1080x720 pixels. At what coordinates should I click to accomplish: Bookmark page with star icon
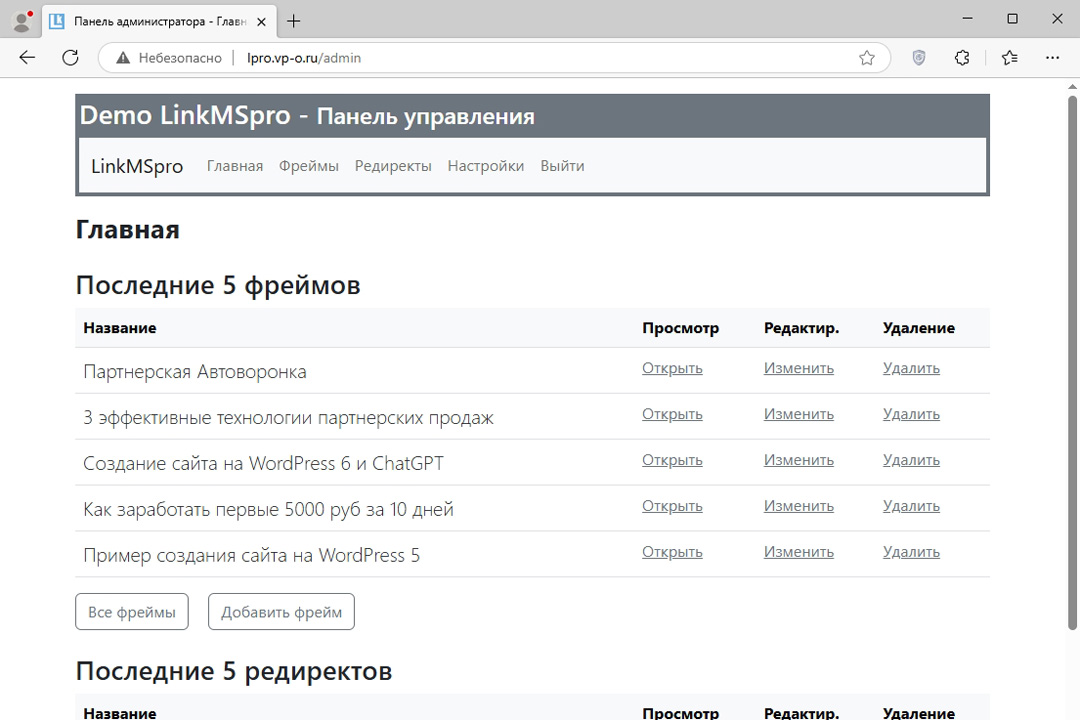[x=866, y=58]
